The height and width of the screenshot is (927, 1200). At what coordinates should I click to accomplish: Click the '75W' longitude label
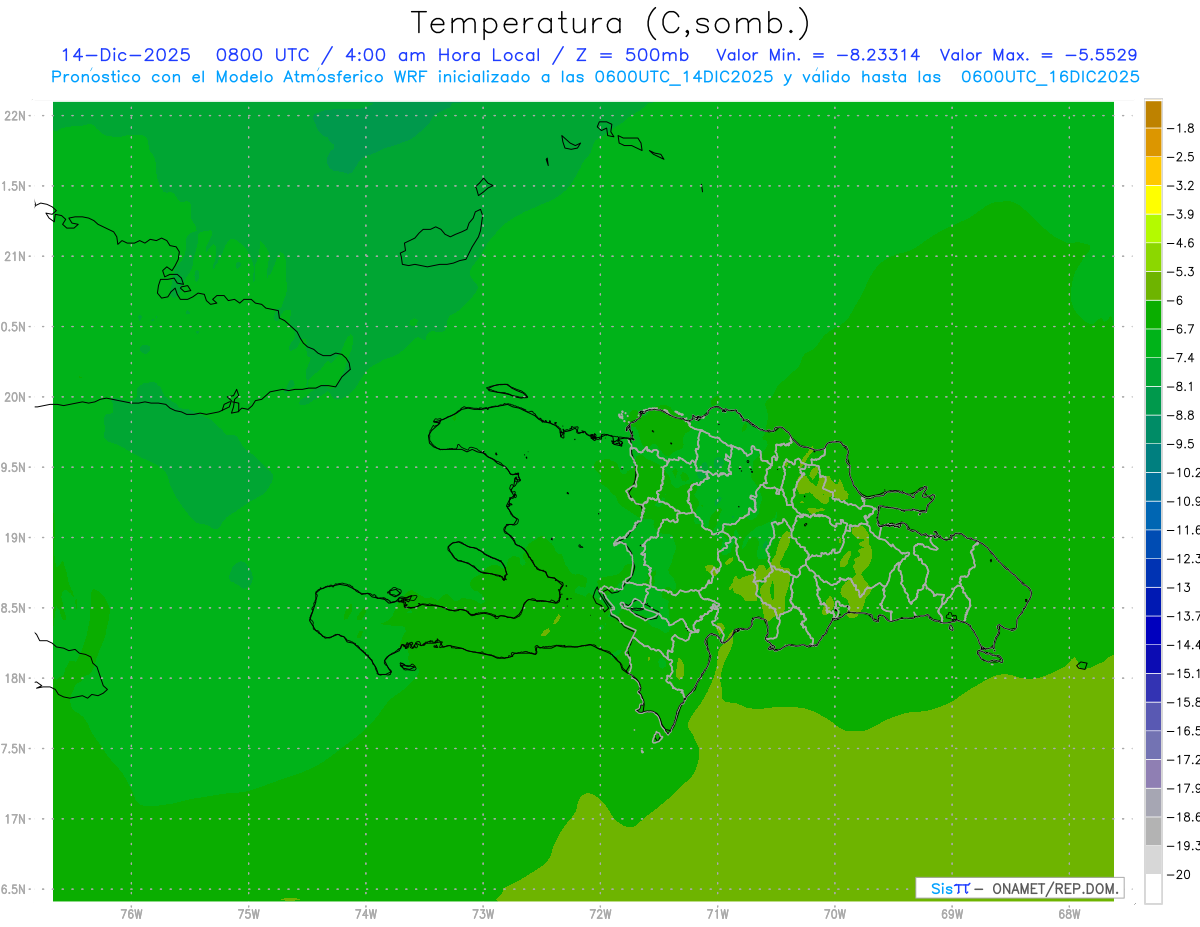[248, 913]
